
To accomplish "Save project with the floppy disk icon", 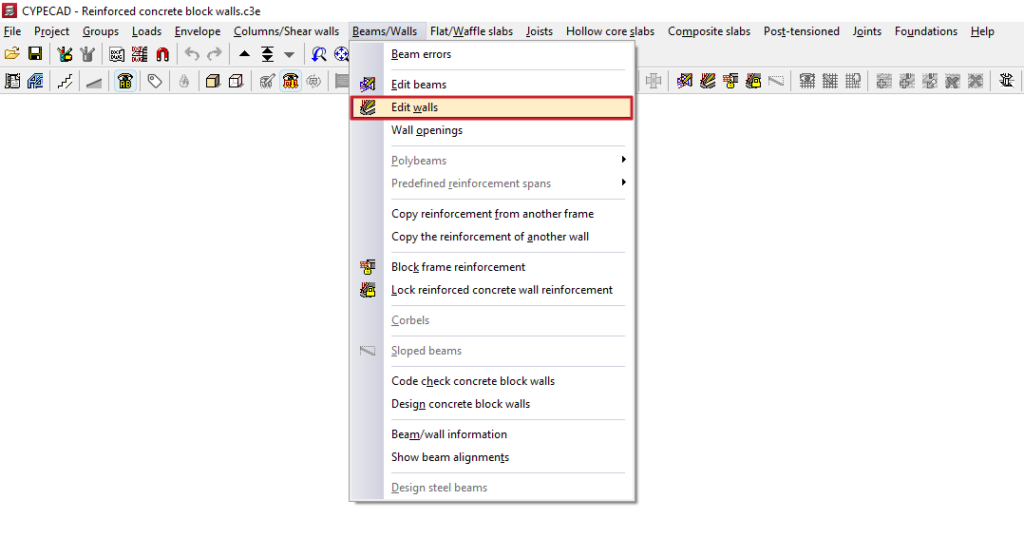I will coord(35,54).
